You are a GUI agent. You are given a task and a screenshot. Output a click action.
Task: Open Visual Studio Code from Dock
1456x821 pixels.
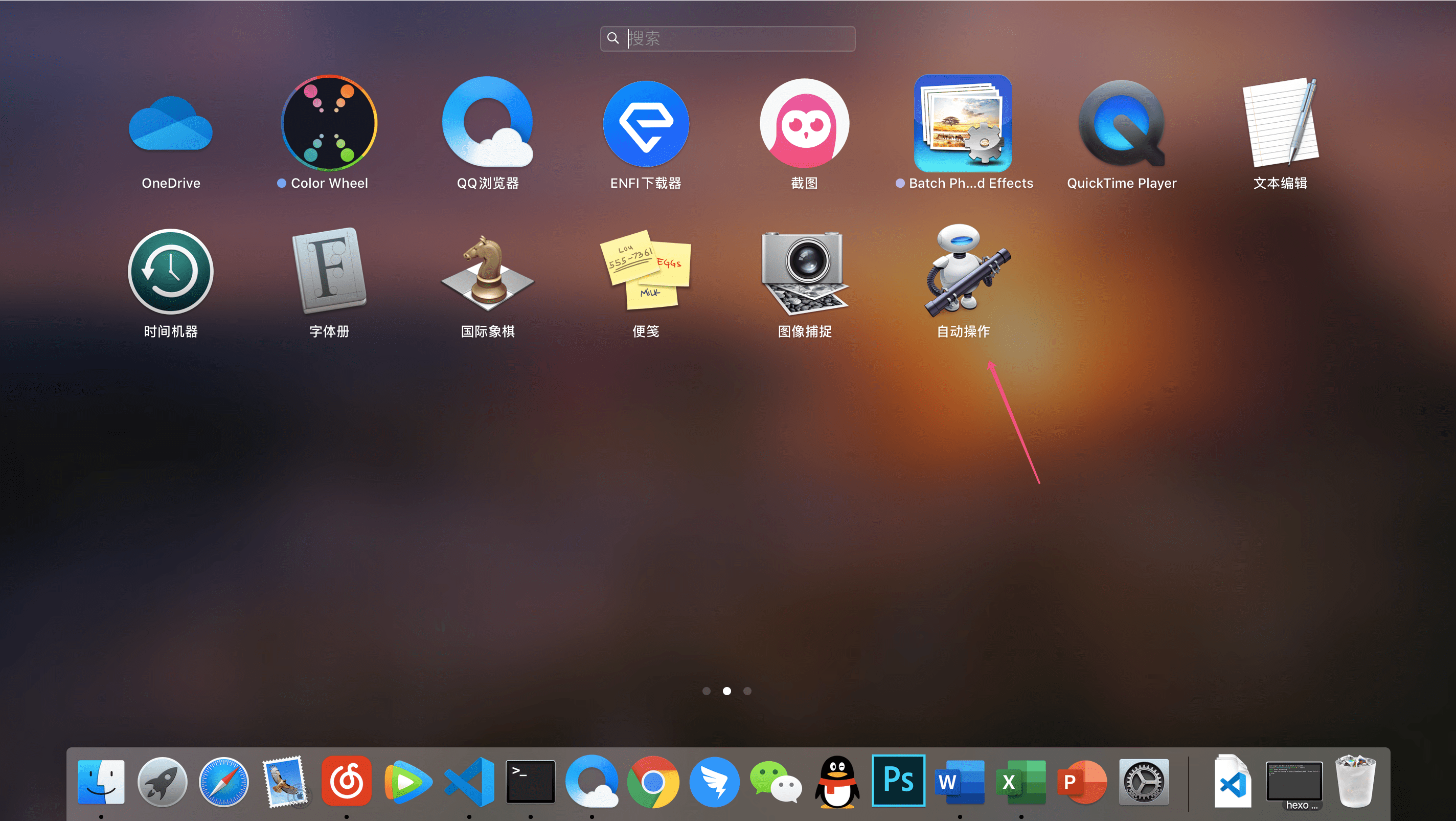point(469,782)
